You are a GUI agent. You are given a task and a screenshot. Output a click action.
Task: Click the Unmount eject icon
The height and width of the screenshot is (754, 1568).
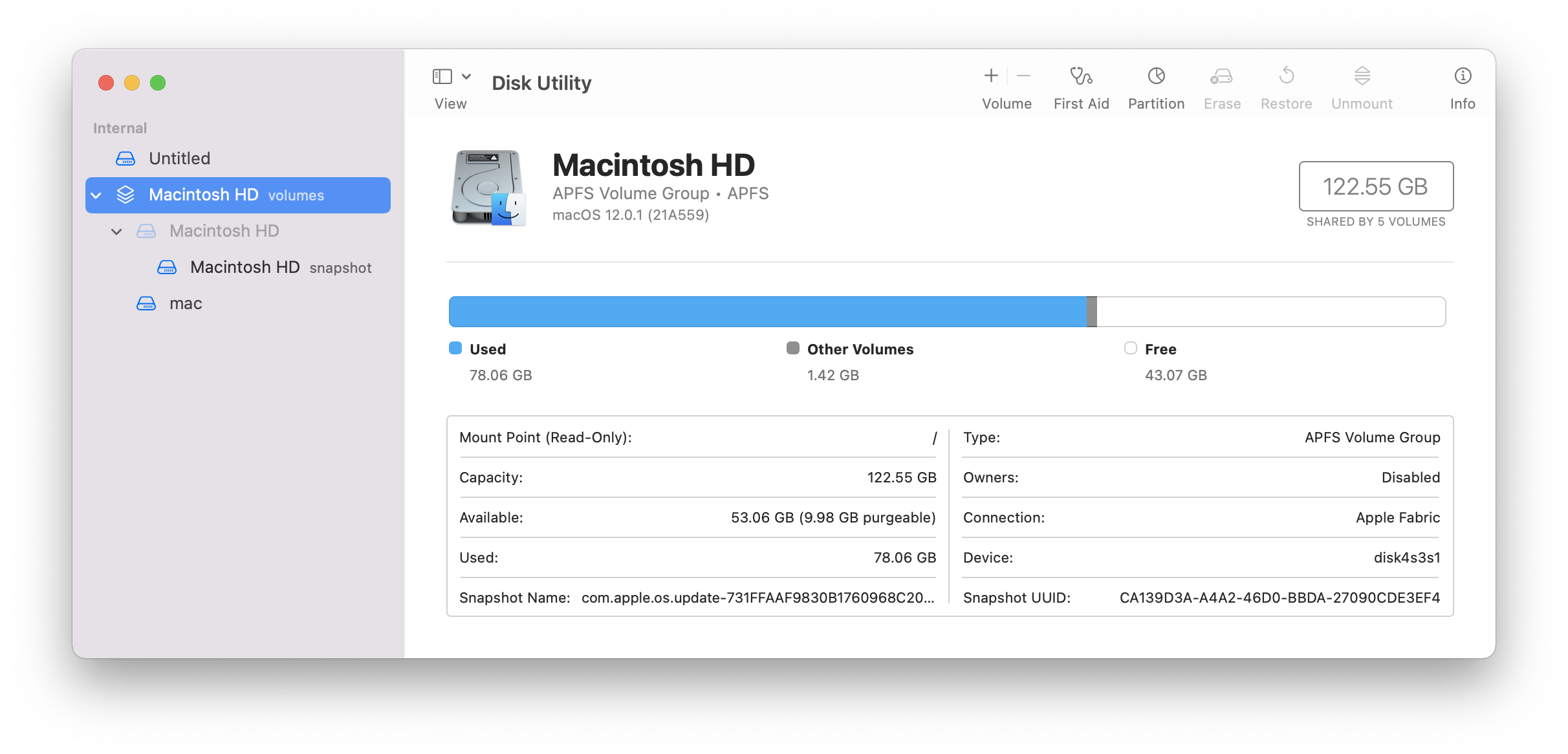(1362, 76)
